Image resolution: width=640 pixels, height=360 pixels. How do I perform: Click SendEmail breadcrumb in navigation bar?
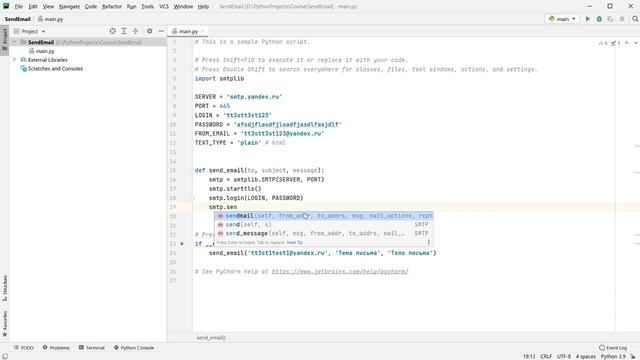[18, 19]
